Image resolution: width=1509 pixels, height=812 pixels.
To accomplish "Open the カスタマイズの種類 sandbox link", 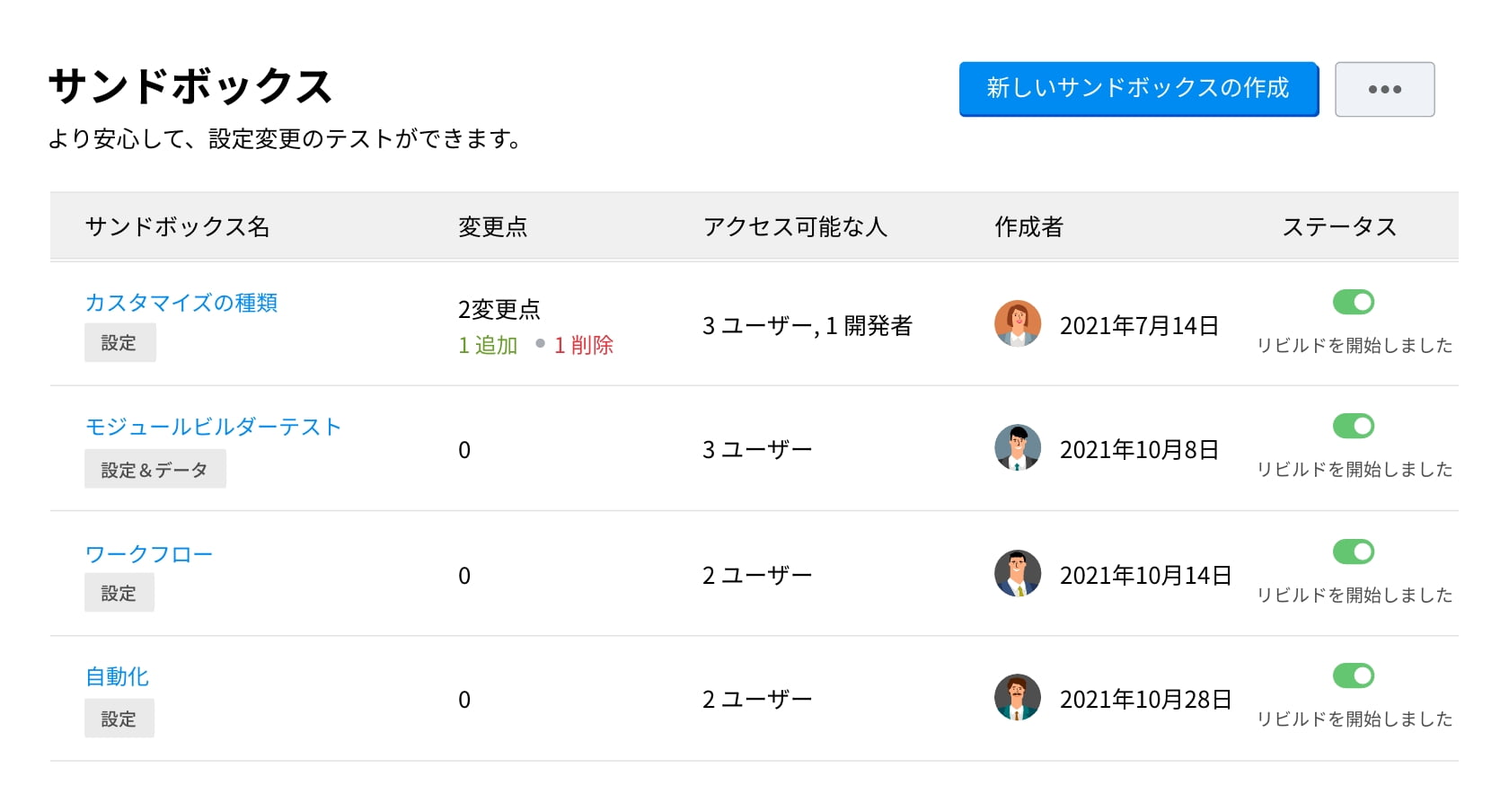I will click(x=181, y=303).
